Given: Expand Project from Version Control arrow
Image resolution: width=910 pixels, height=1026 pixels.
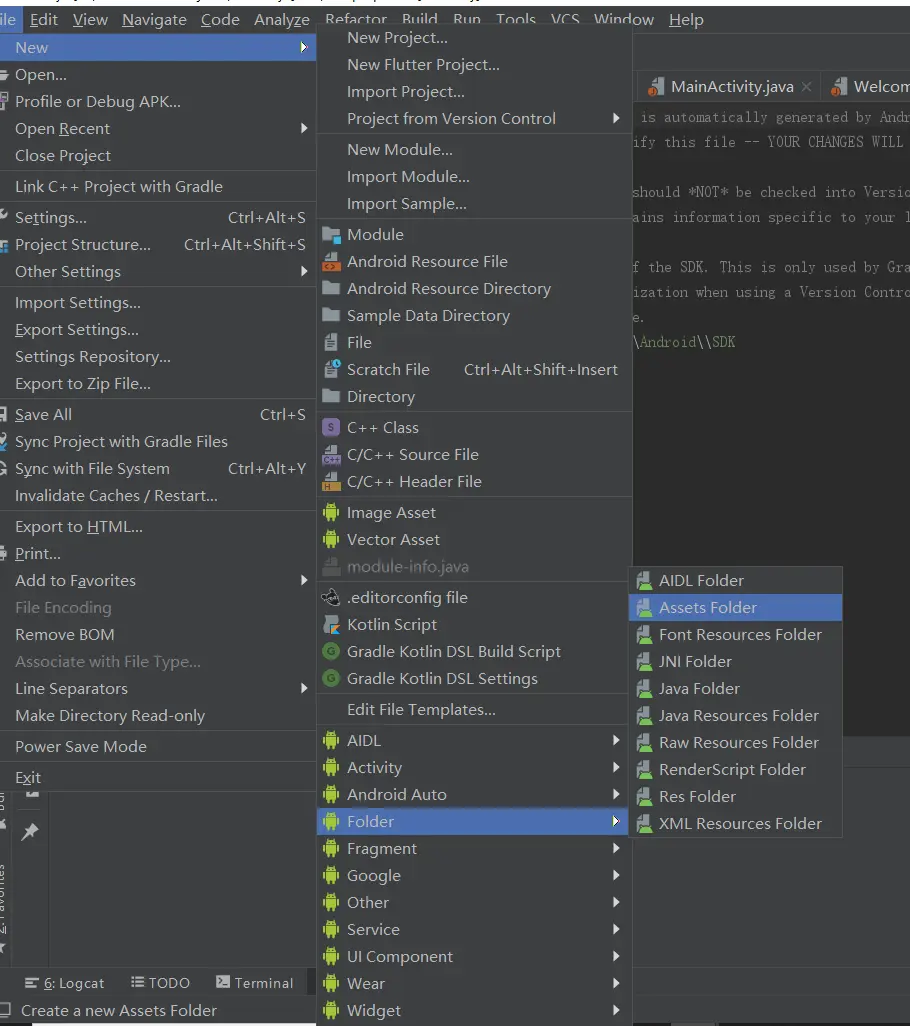Looking at the screenshot, I should [616, 118].
